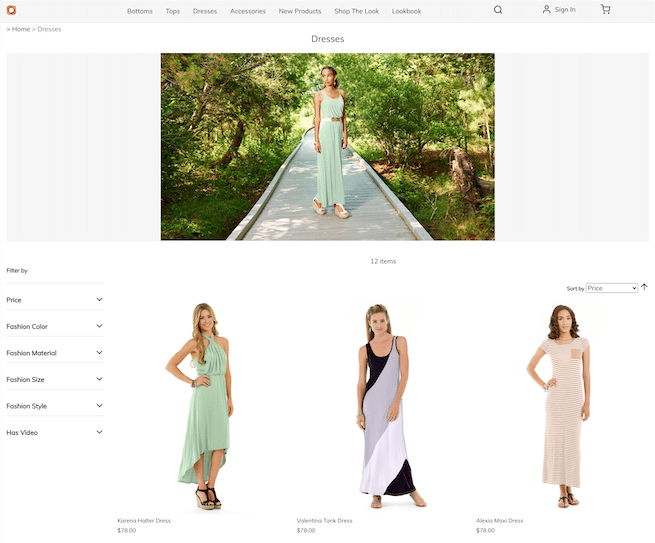
Task: Click the Filter by heading
Action: tap(17, 271)
